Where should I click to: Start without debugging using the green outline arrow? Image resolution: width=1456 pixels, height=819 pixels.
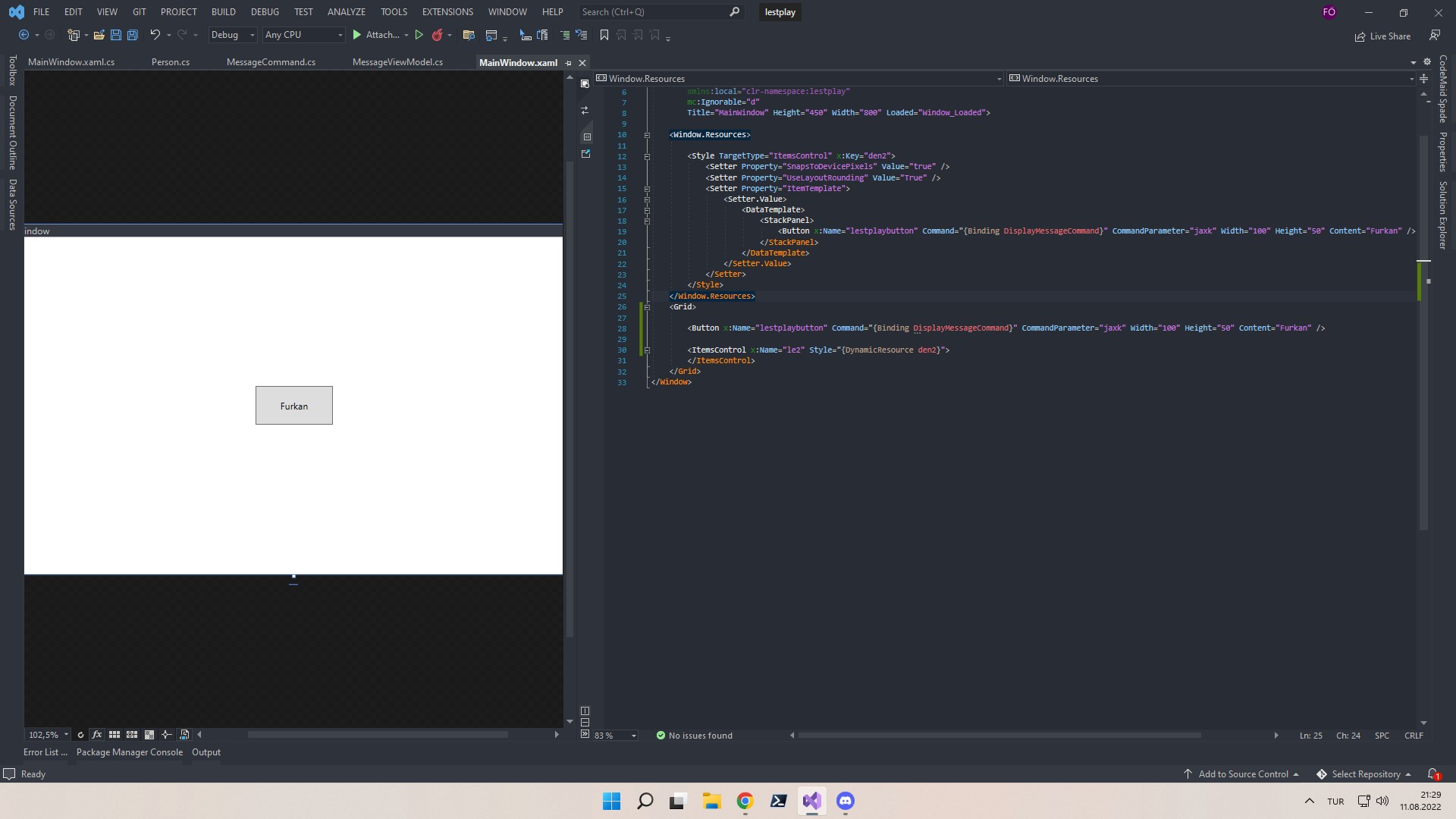[419, 35]
